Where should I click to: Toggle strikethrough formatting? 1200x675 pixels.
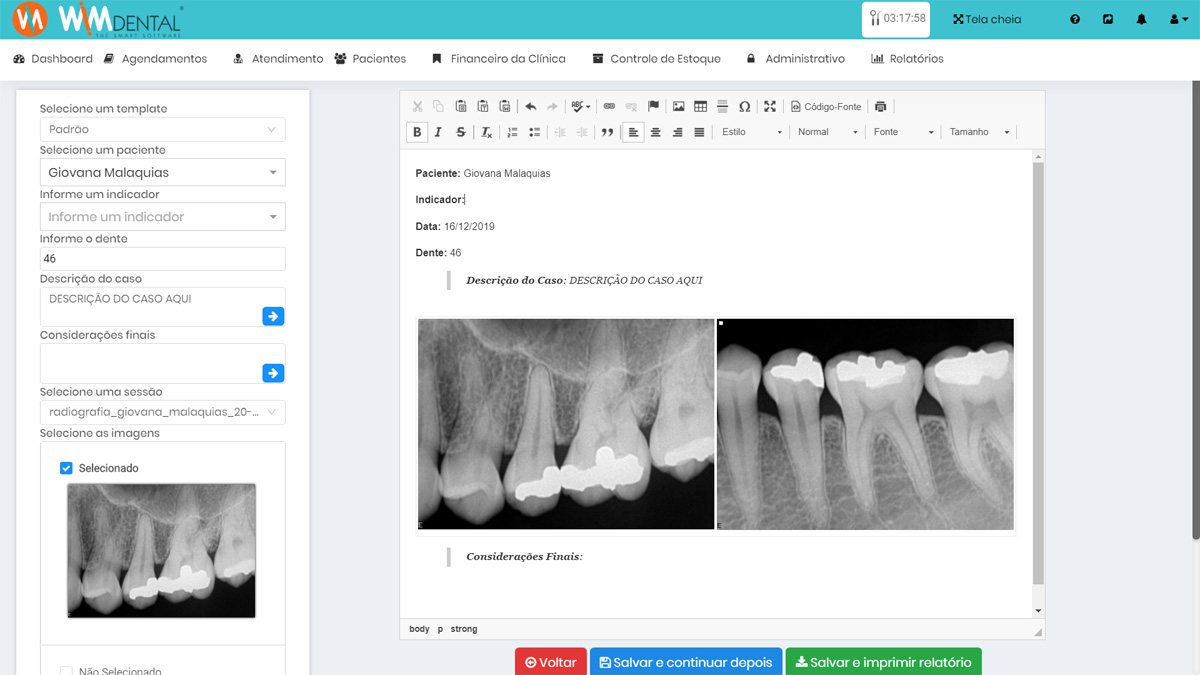tap(460, 132)
